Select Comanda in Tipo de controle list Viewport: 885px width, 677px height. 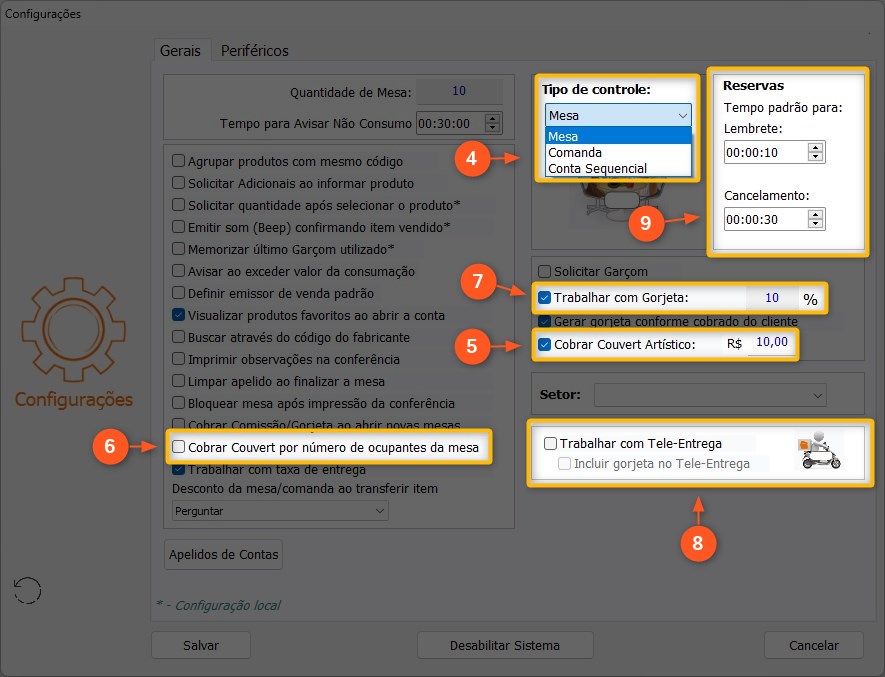point(574,153)
